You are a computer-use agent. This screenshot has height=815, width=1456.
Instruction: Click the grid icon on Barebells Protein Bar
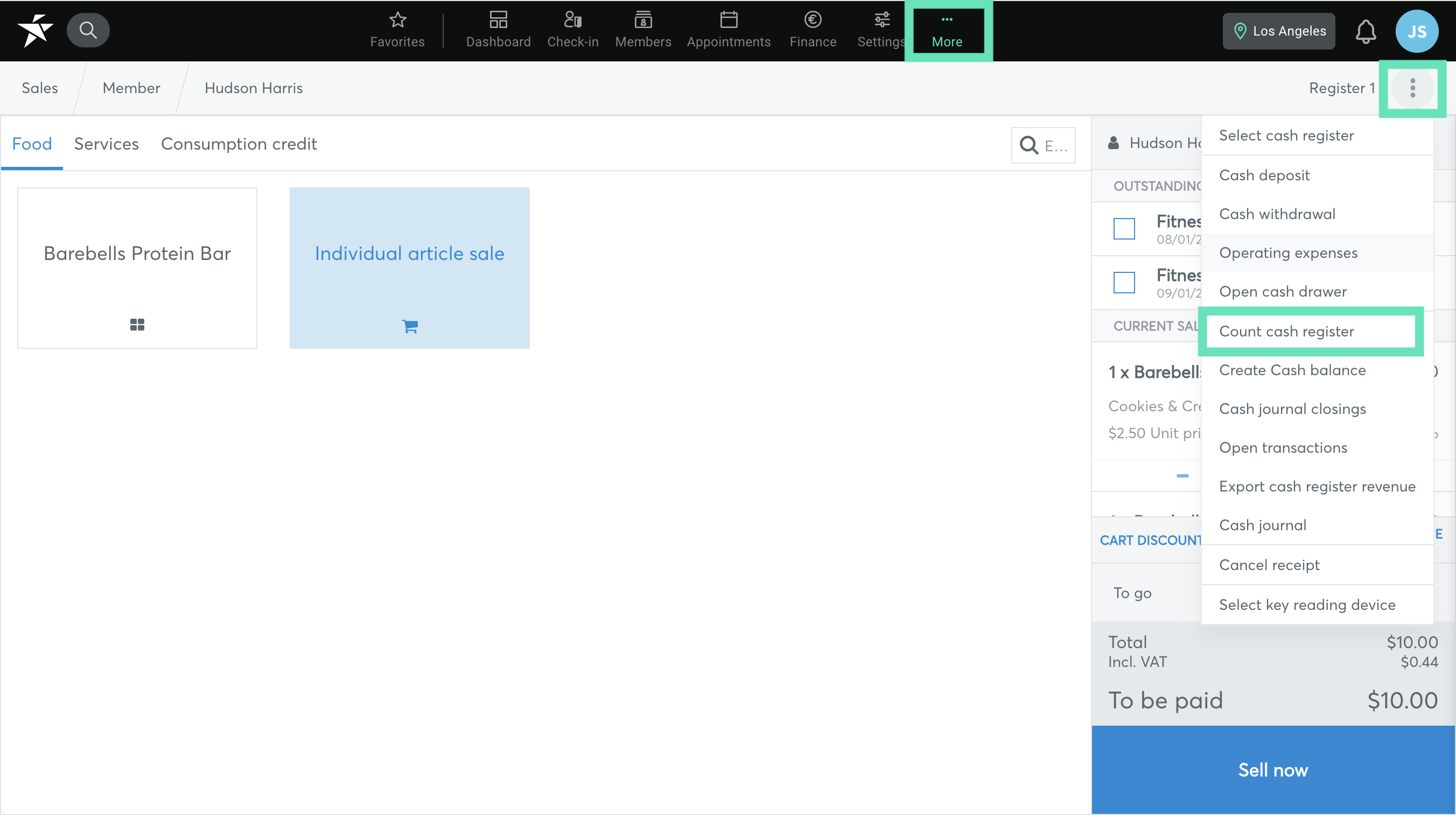137,325
